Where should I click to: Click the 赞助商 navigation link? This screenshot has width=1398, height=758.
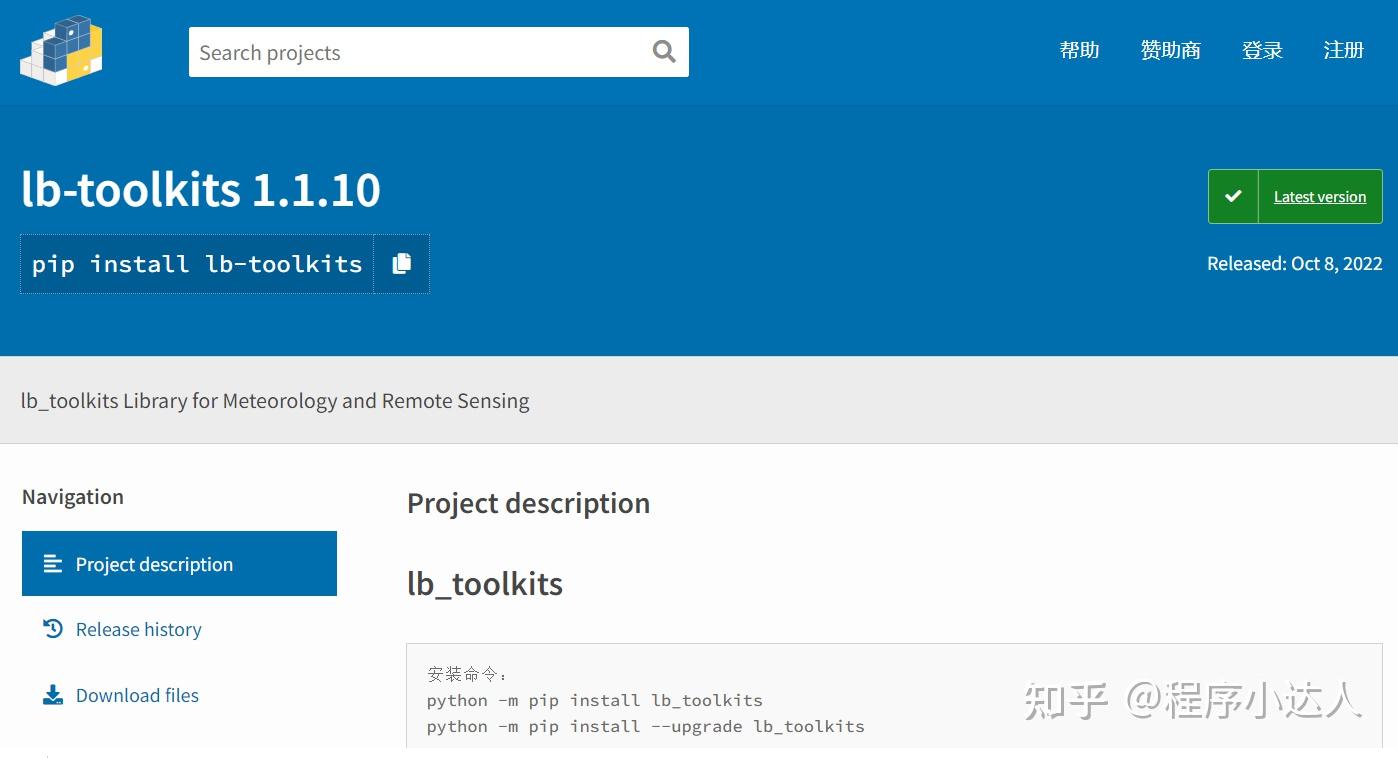click(x=1170, y=50)
